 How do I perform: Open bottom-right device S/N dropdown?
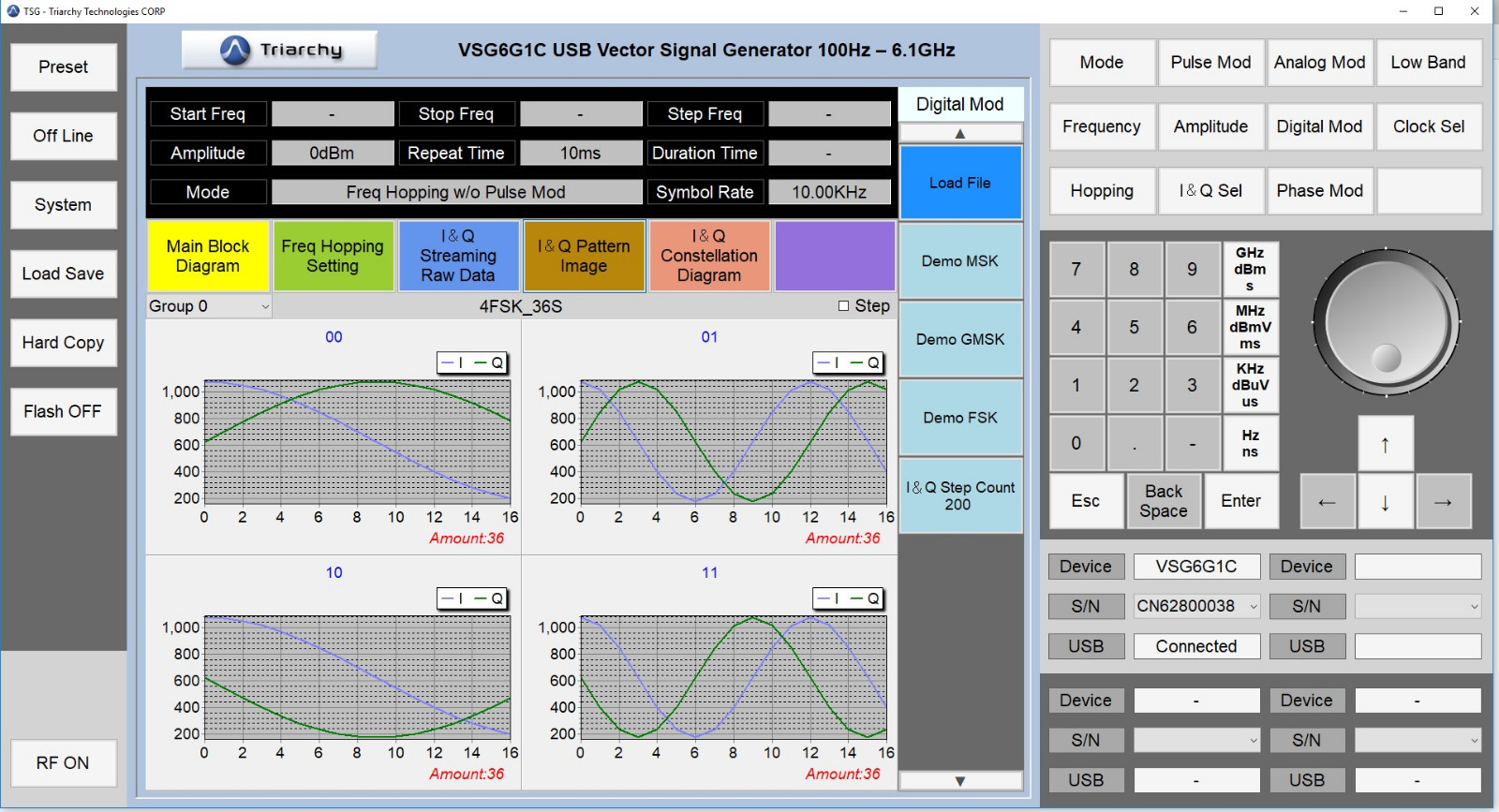click(1417, 740)
